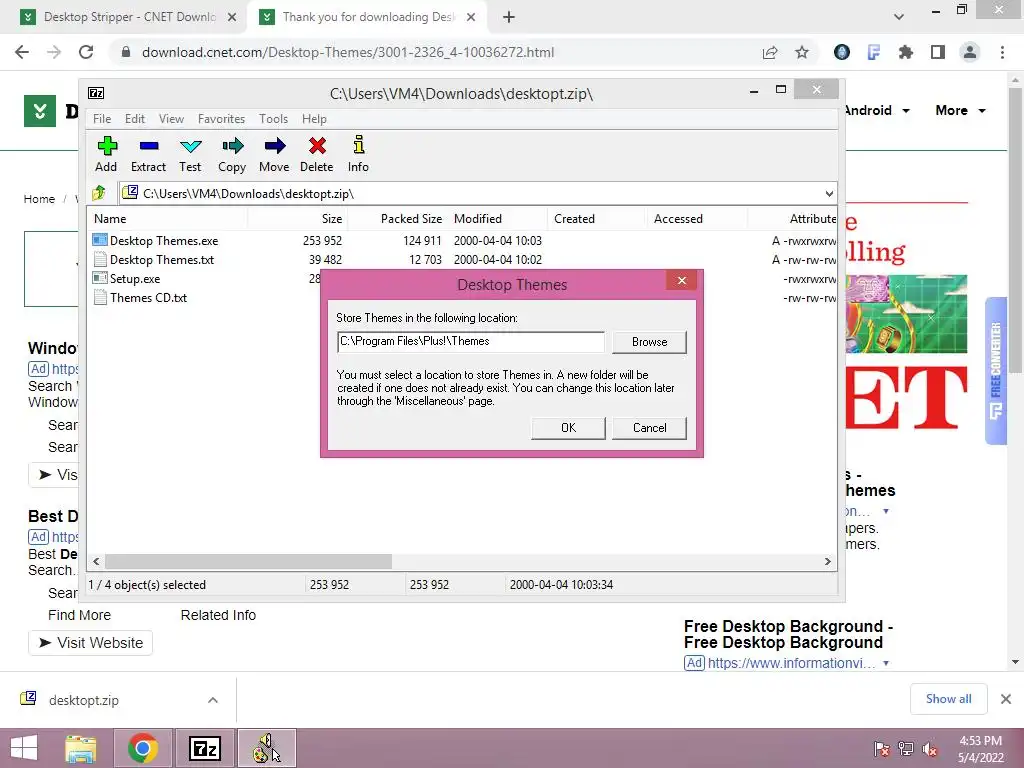Image resolution: width=1024 pixels, height=768 pixels.
Task: Open File Explorer from taskbar
Action: tap(81, 748)
